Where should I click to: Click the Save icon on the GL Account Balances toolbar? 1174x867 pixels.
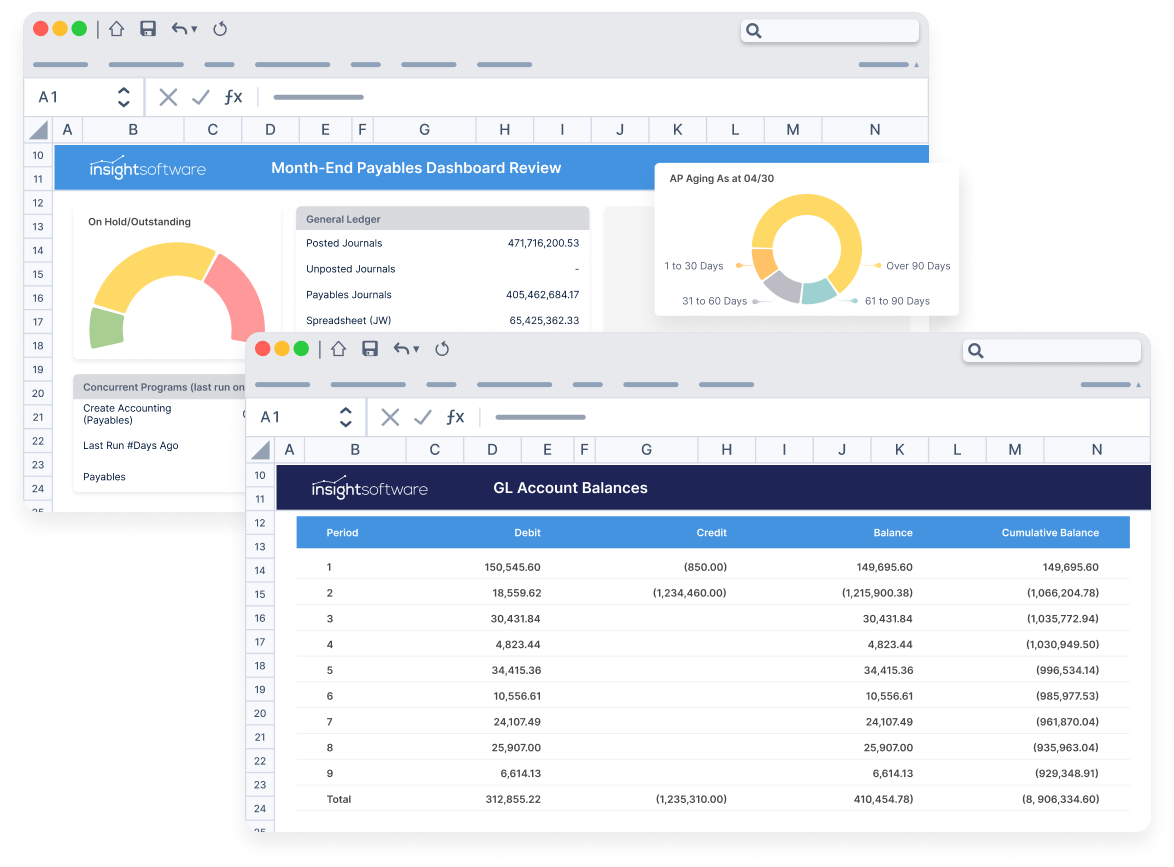[x=371, y=348]
